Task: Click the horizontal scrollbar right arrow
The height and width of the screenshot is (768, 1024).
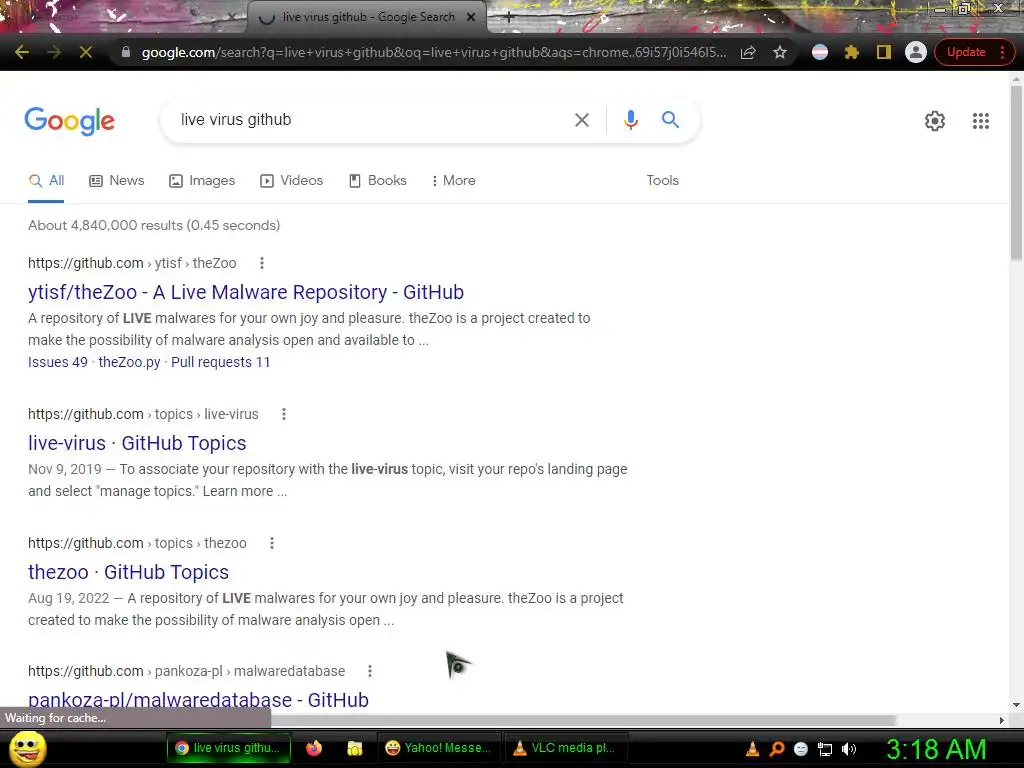Action: (x=1002, y=720)
